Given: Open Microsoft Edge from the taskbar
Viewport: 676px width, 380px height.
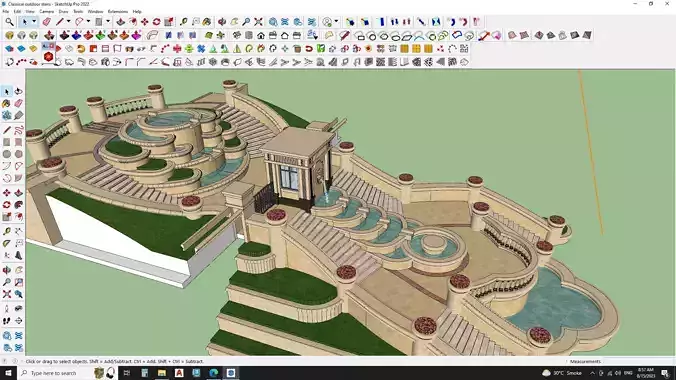Looking at the screenshot, I should pyautogui.click(x=213, y=373).
